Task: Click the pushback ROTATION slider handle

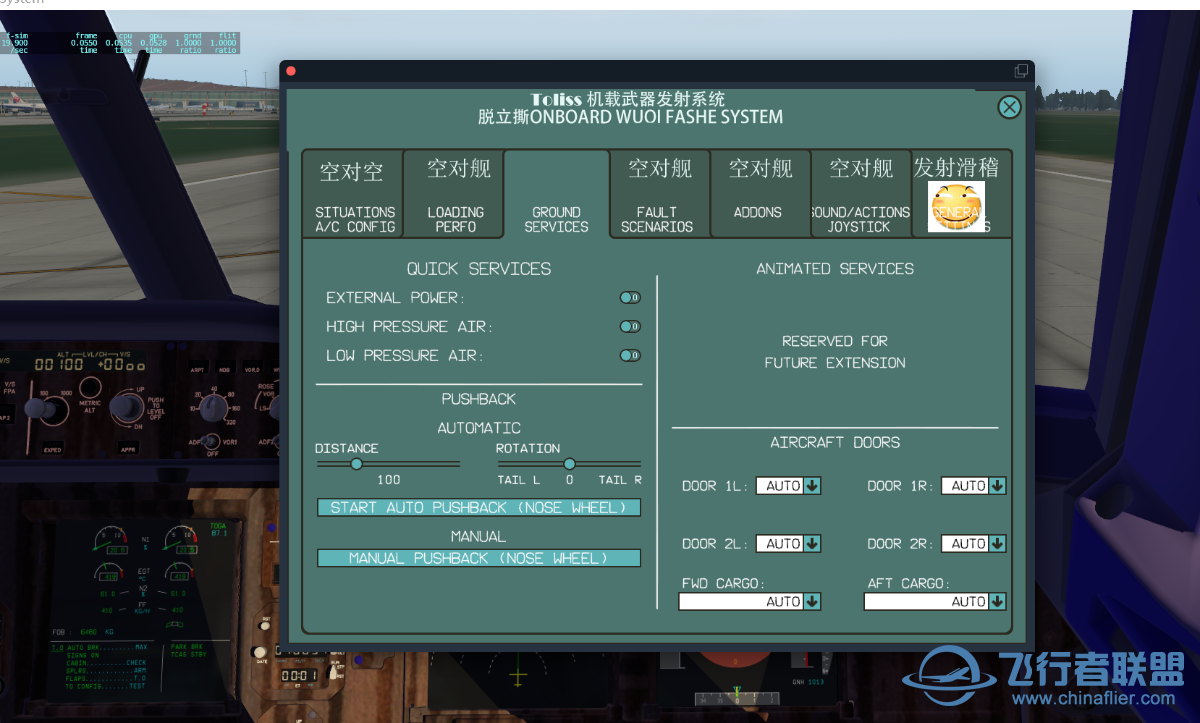Action: tap(569, 464)
